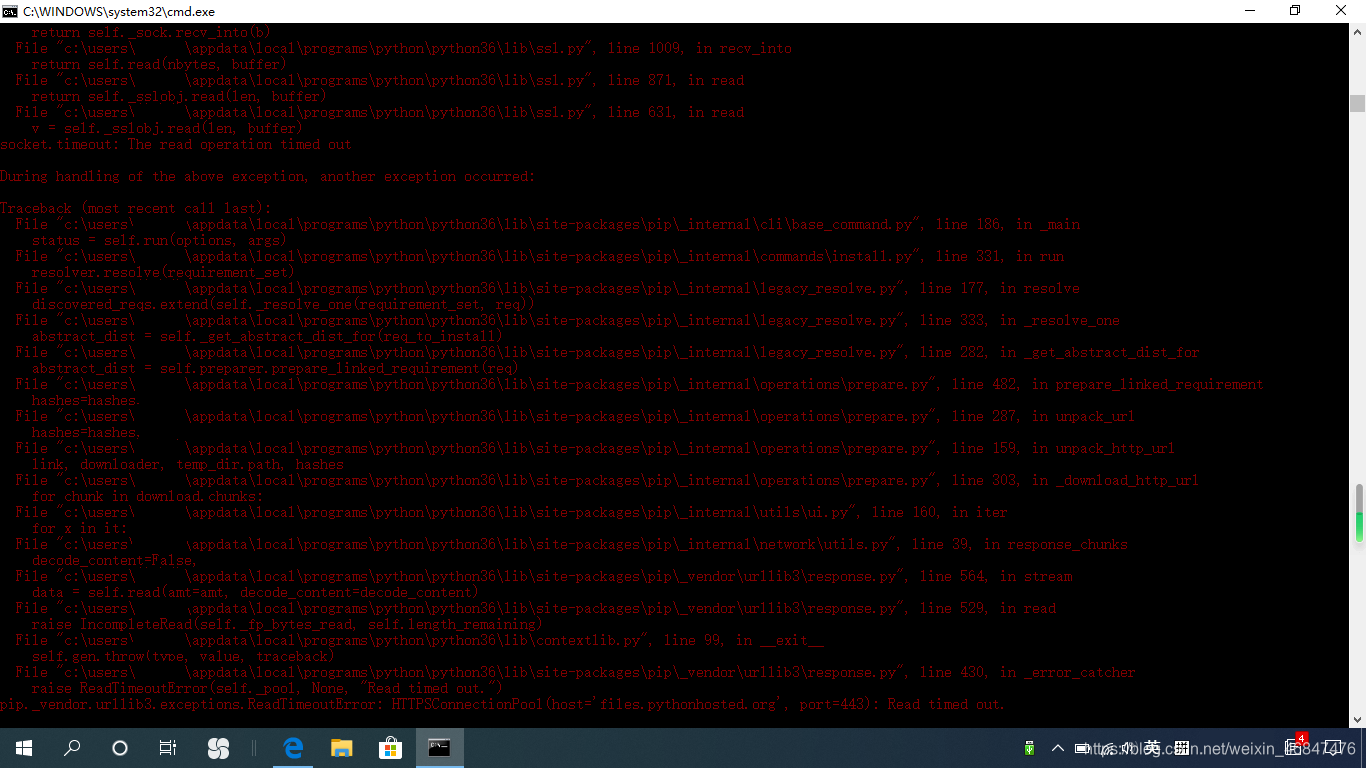This screenshot has height=768, width=1366.
Task: Restore down the cmd.exe window
Action: click(1295, 10)
